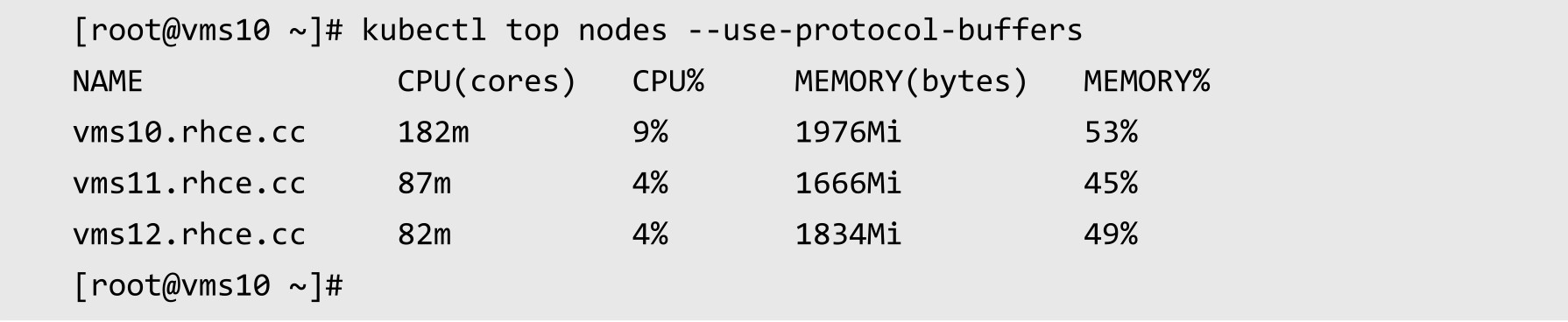Click the MEMORY(bytes) column header
The image size is (1568, 322).
coord(911,81)
